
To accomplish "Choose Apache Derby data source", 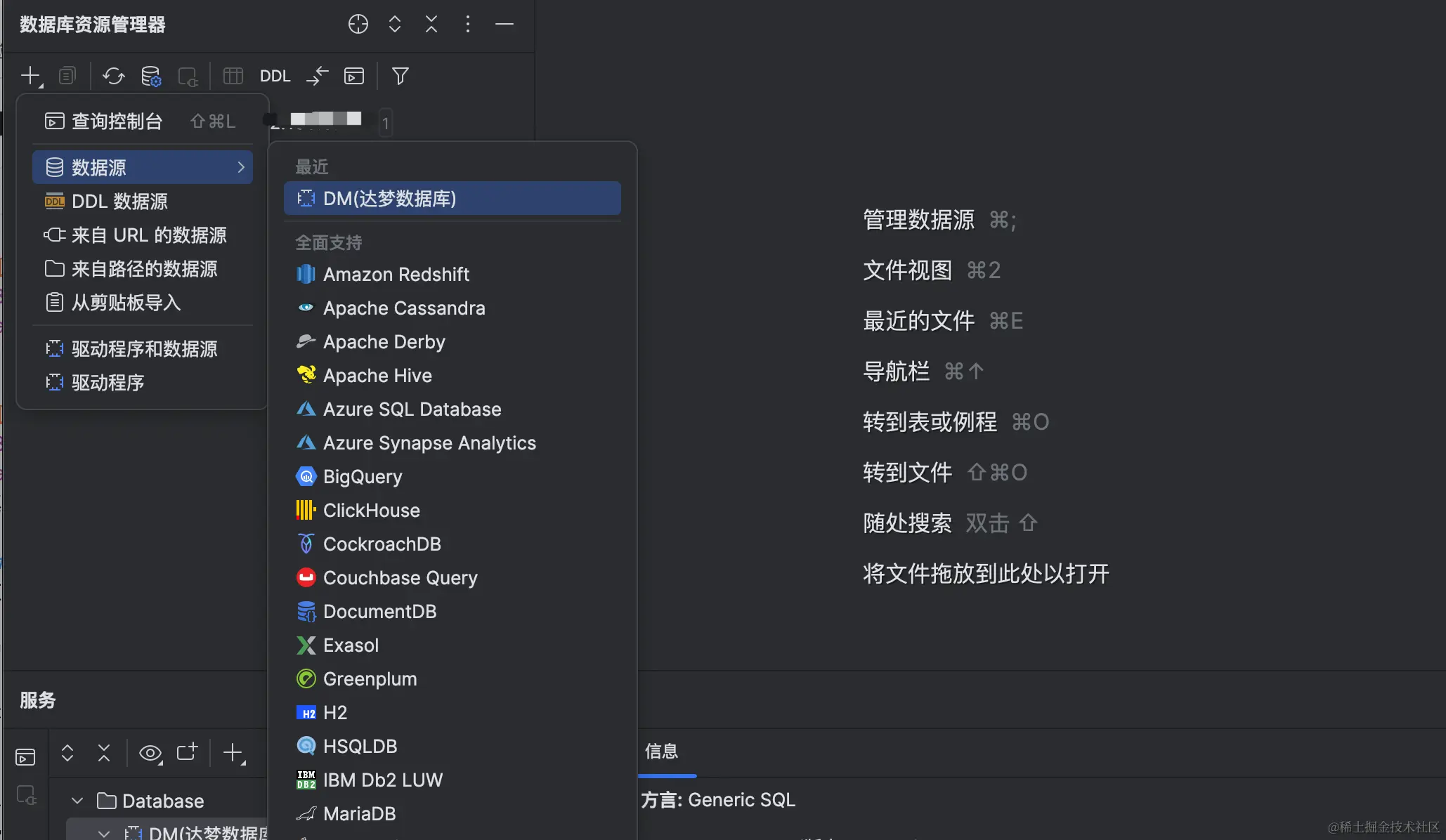I will (x=452, y=342).
